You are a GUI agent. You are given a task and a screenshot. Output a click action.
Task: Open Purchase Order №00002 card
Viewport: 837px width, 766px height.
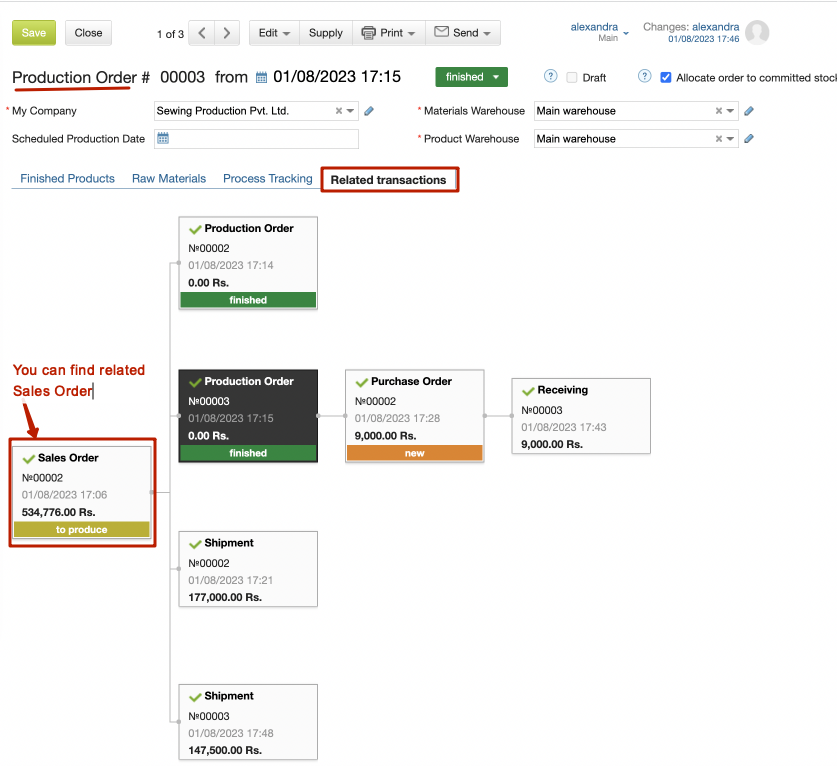(414, 416)
